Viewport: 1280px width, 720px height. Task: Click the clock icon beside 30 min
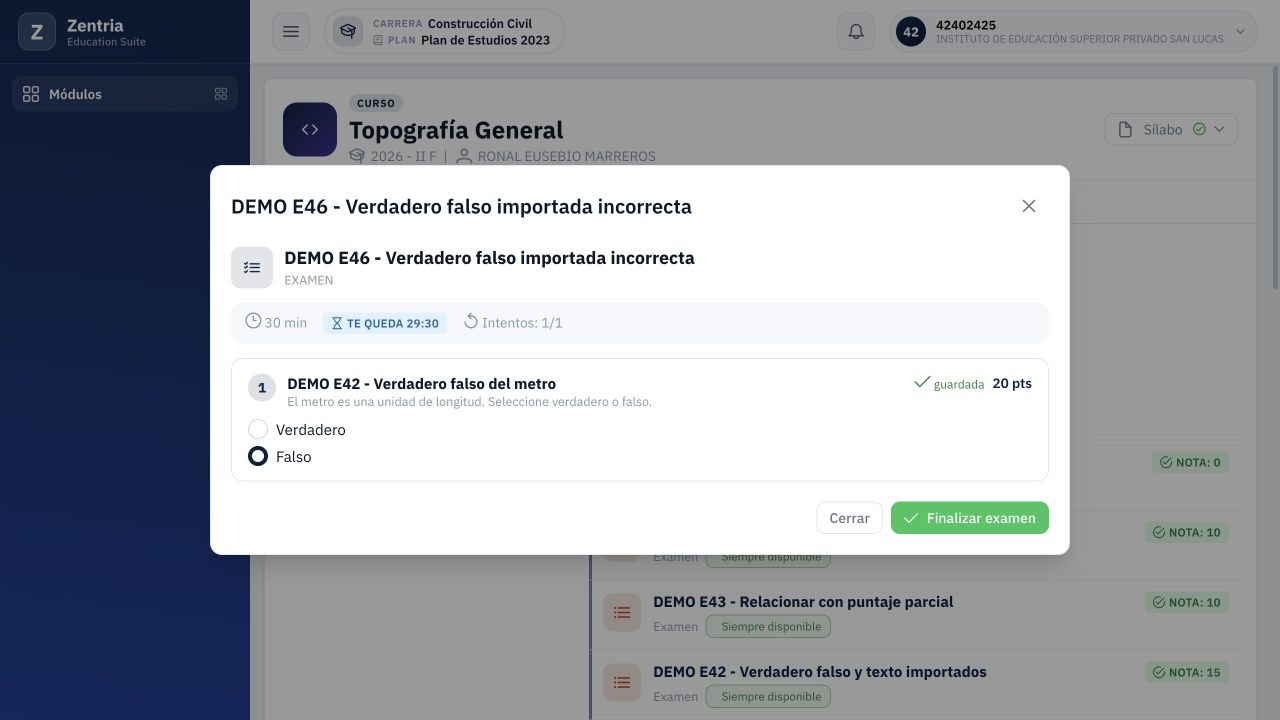253,321
